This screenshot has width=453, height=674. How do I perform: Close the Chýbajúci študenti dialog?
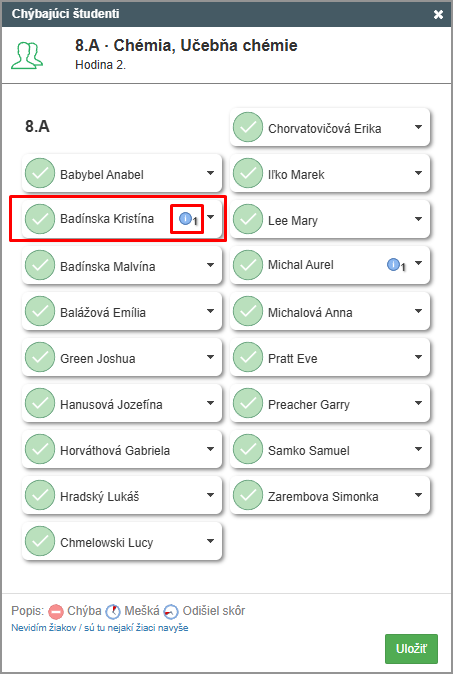click(x=438, y=14)
